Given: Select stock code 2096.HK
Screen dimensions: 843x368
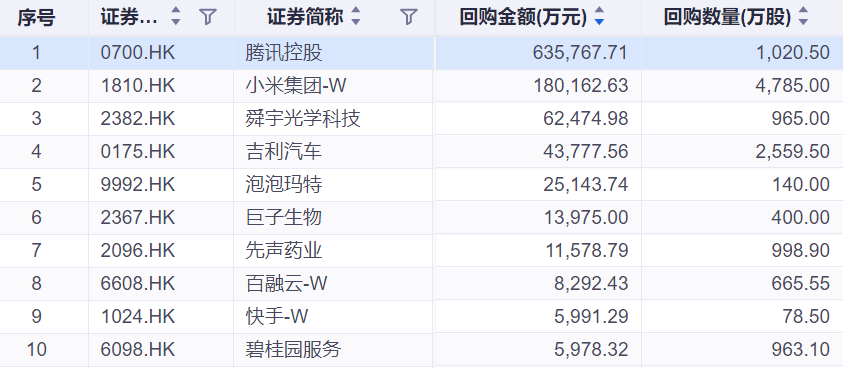Looking at the screenshot, I should 138,250.
